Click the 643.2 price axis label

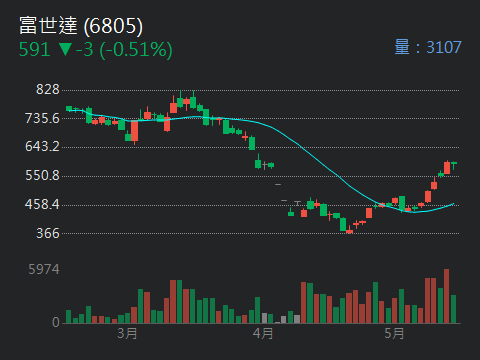click(42, 146)
